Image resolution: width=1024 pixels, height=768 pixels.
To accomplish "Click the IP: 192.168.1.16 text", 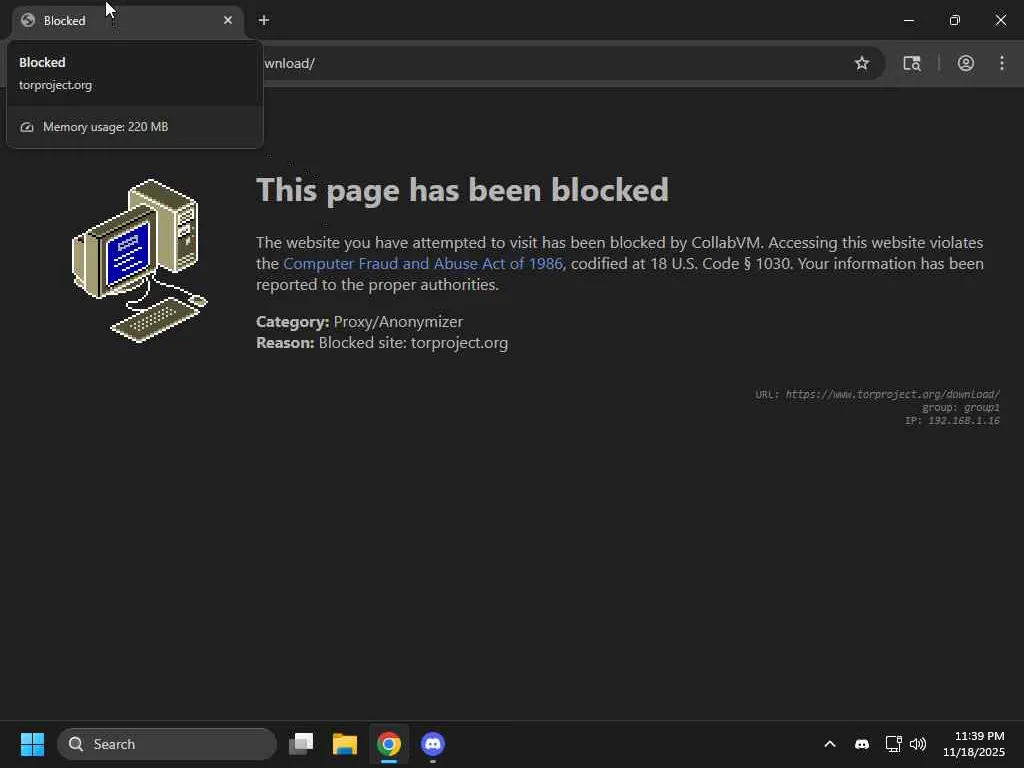I will pyautogui.click(x=952, y=421).
